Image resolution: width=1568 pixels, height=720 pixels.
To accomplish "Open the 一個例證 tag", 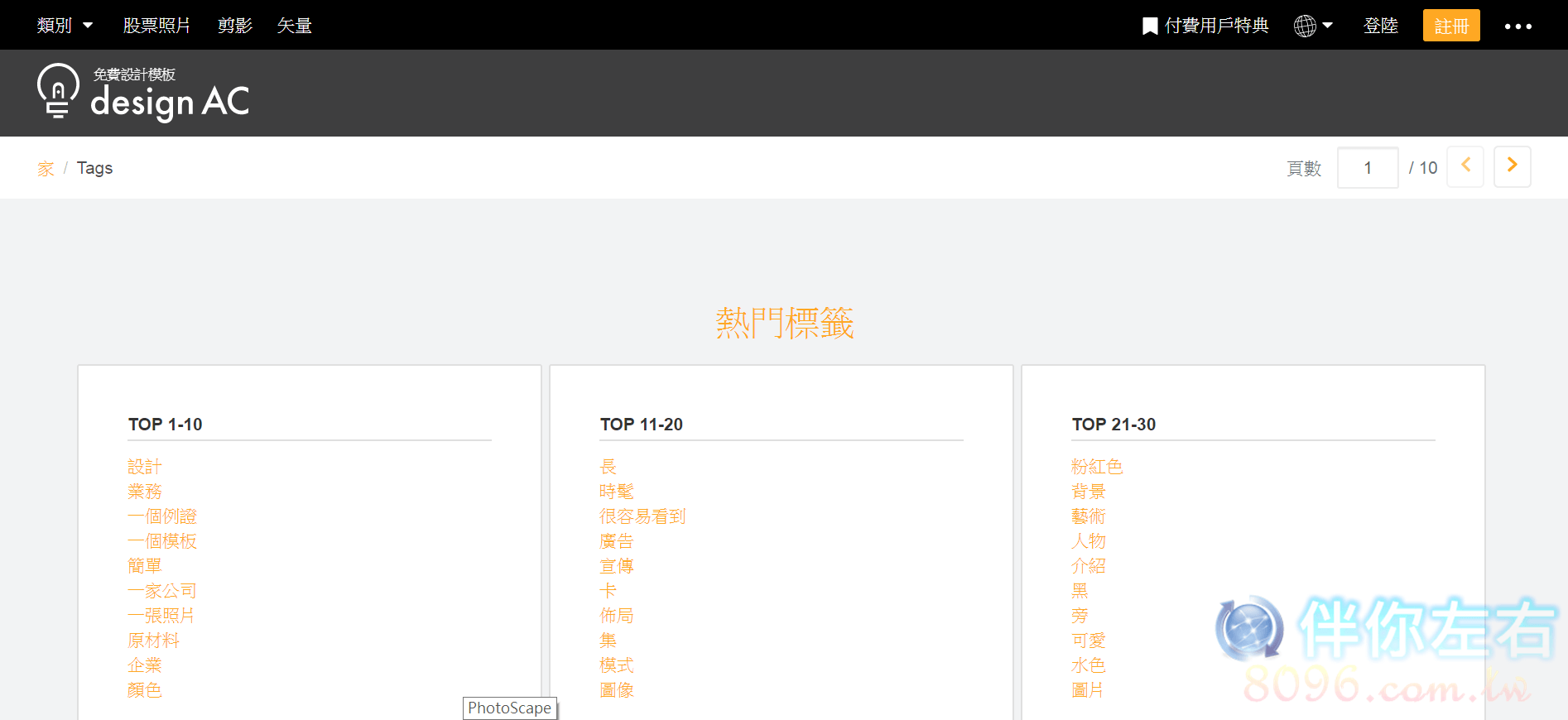I will click(x=162, y=516).
